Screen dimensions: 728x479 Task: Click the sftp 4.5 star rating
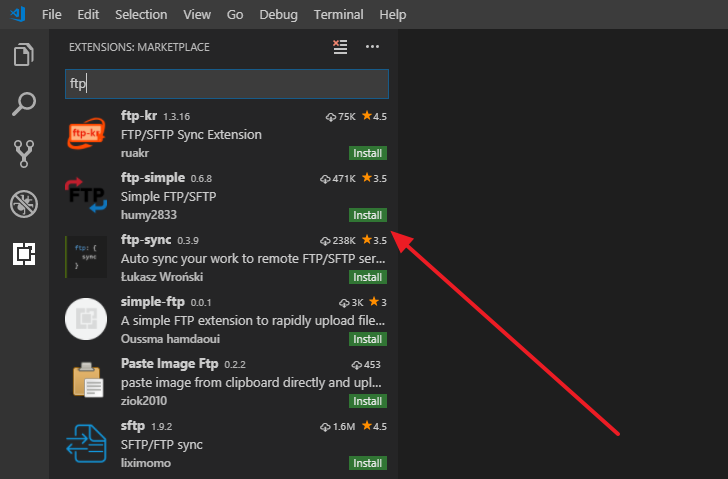[374, 426]
